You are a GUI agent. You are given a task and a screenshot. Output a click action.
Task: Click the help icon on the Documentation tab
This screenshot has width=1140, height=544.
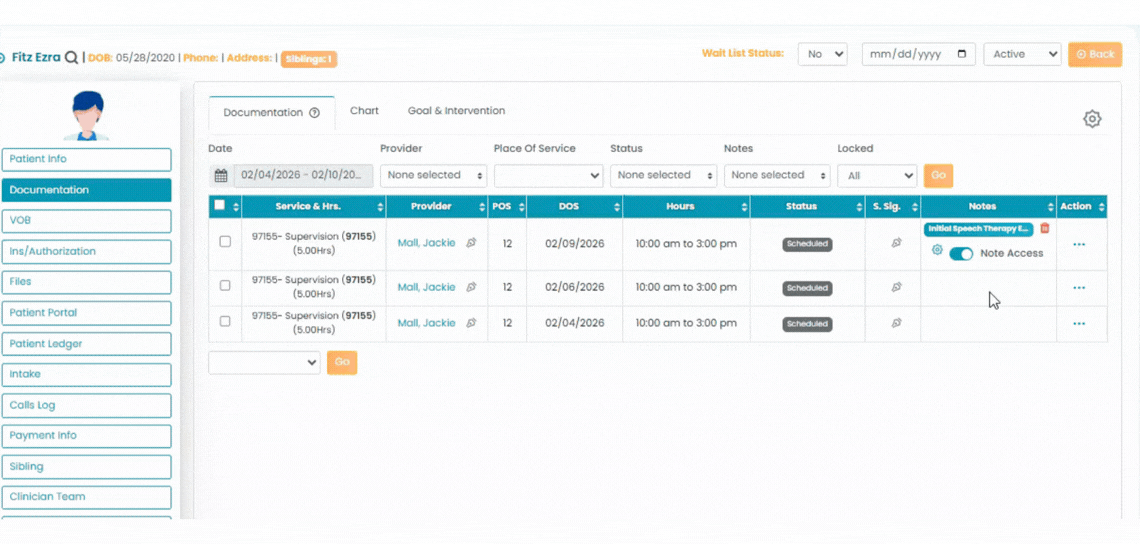[x=314, y=113]
